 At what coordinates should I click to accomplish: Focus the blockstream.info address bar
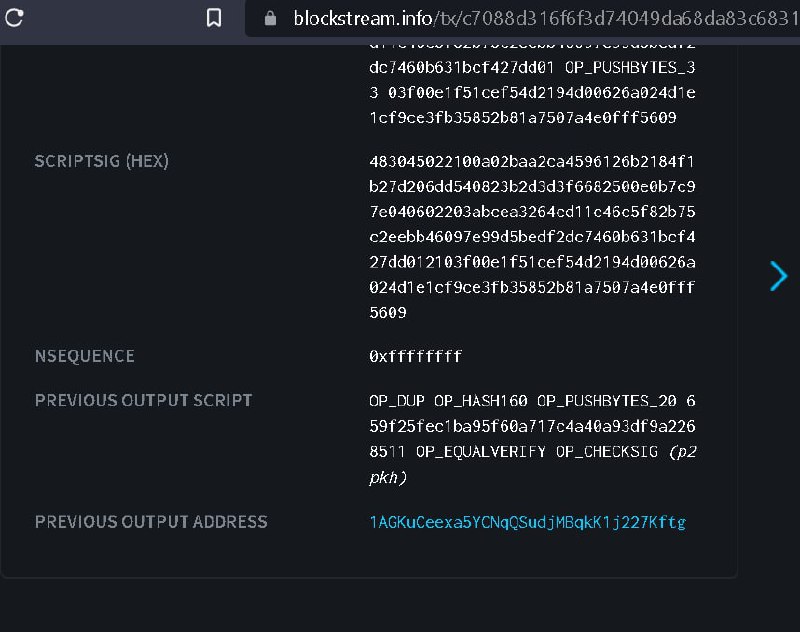tap(522, 18)
